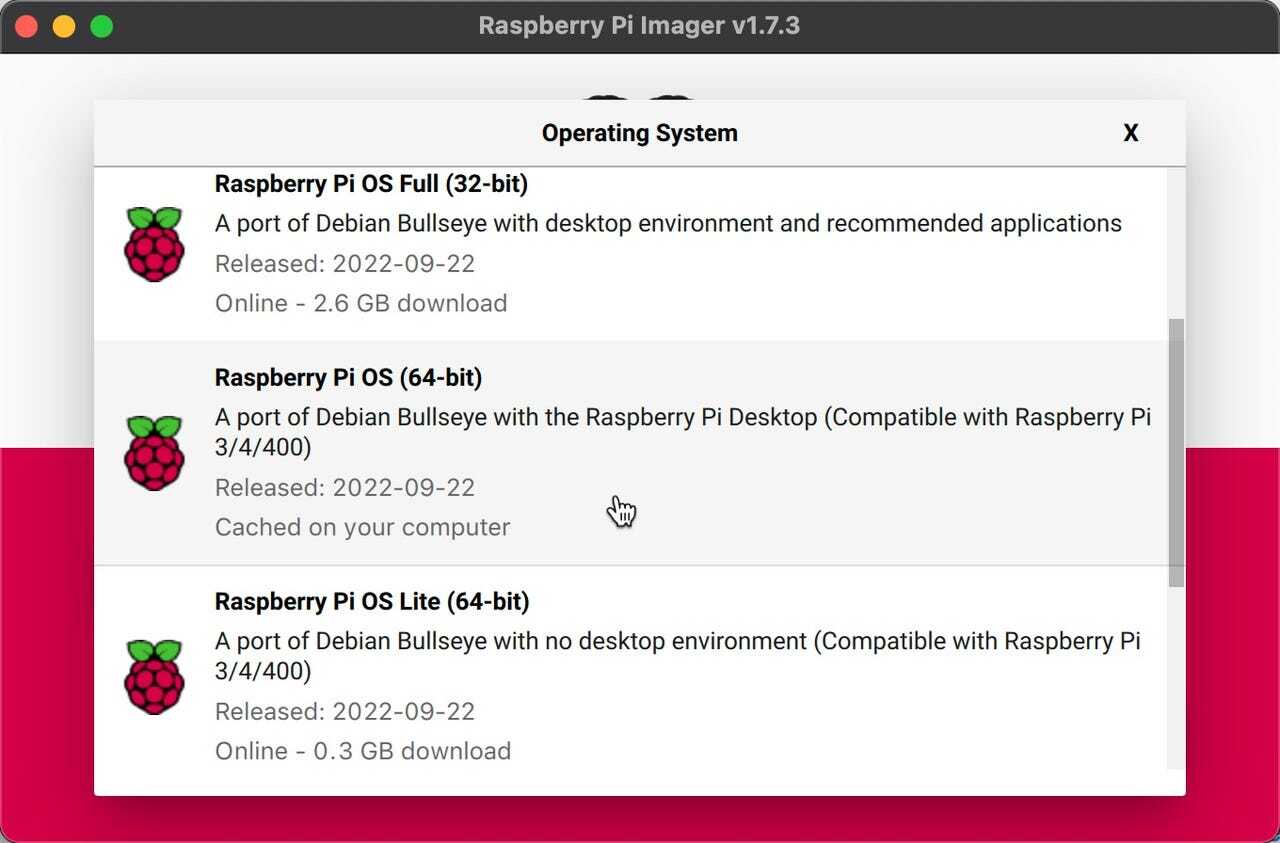
Task: Click the release date under OS Lite (64-bit)
Action: [x=345, y=712]
